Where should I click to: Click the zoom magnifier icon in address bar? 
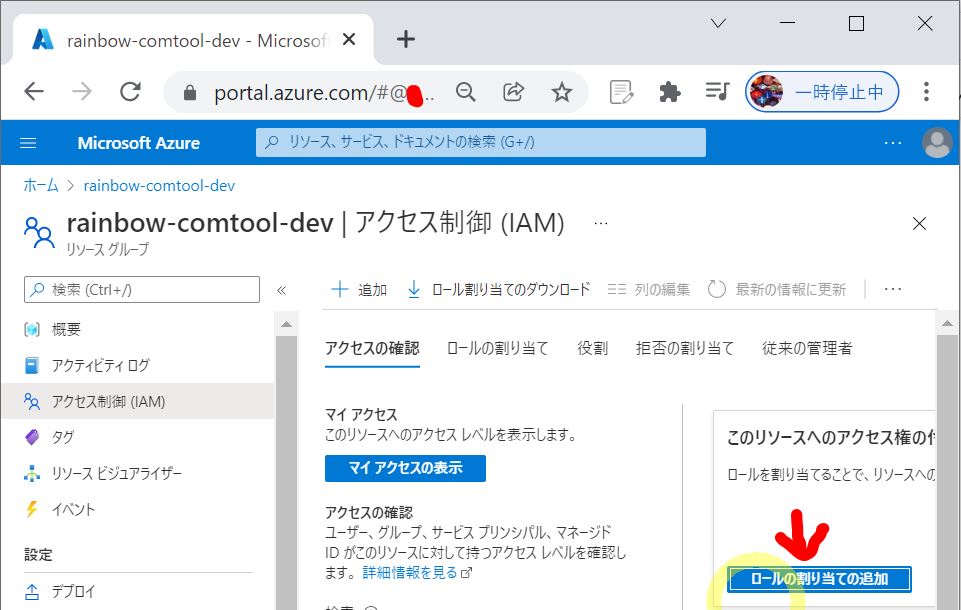point(466,93)
